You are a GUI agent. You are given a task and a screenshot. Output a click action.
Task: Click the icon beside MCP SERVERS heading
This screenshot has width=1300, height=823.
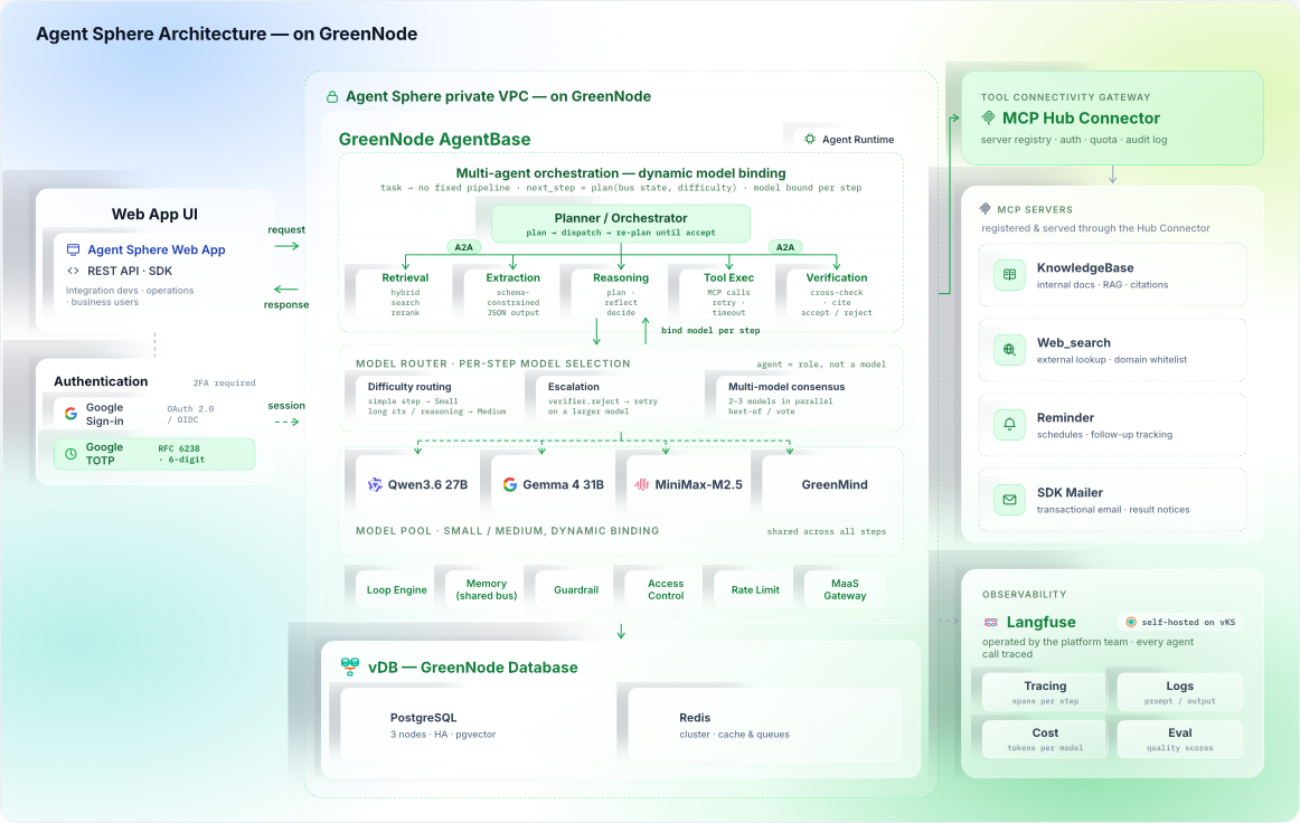pos(984,209)
